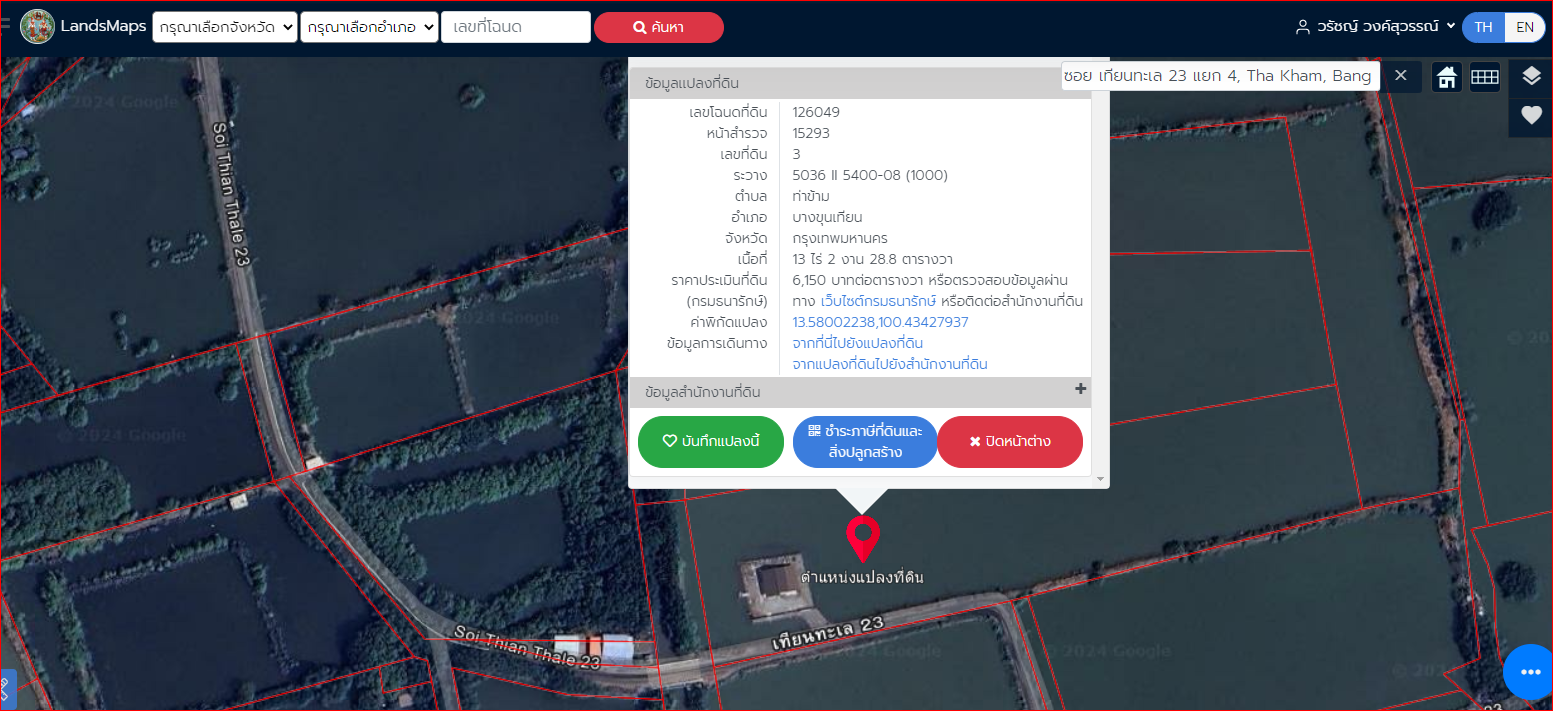Open the home icon on map toolbar
1553x711 pixels.
pyautogui.click(x=1446, y=77)
